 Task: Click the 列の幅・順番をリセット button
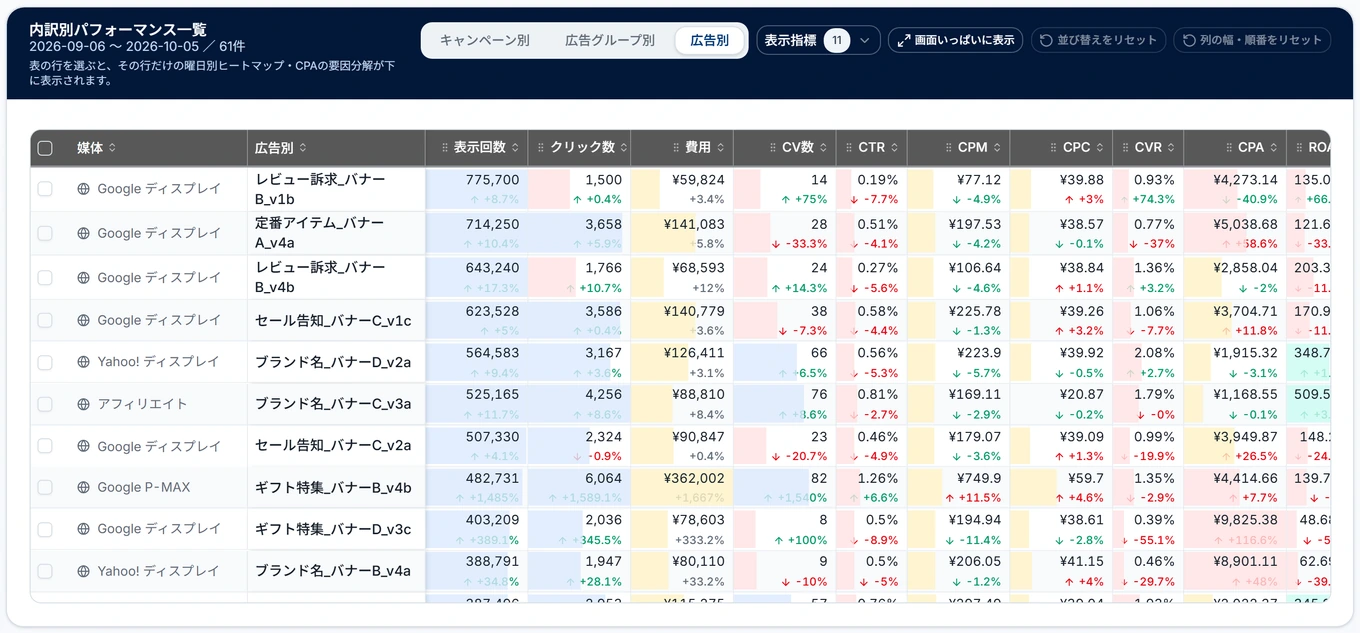tap(1252, 41)
